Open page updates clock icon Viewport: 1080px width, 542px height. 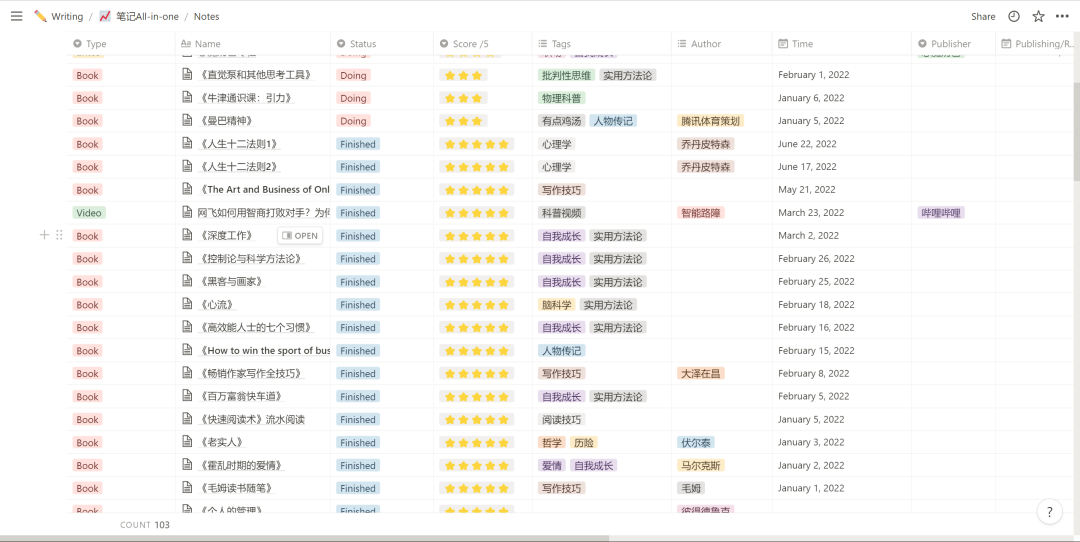[1014, 17]
